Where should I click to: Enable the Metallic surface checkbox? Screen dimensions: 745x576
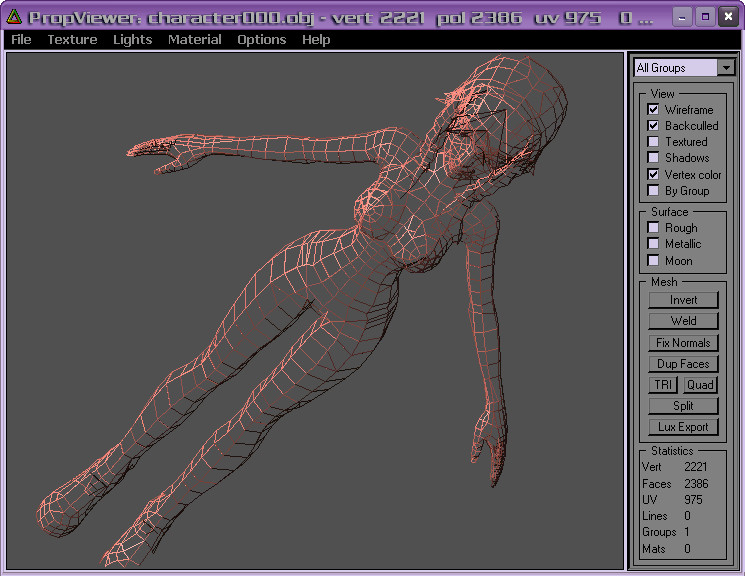653,244
